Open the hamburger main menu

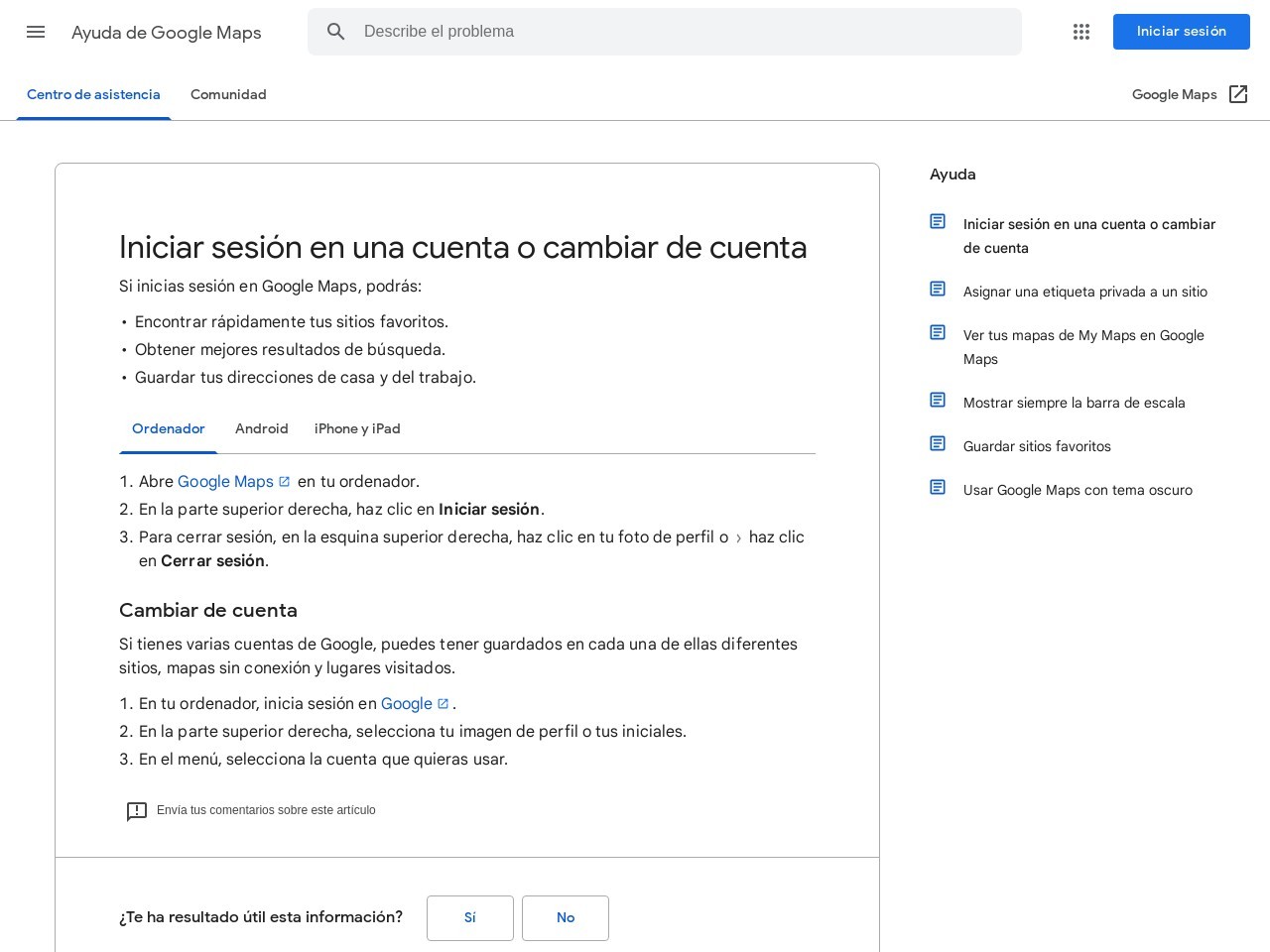36,32
